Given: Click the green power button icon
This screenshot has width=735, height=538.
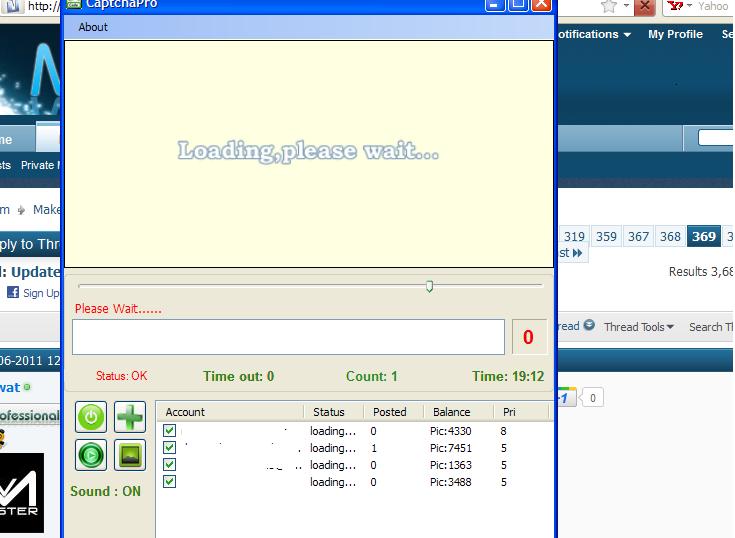Looking at the screenshot, I should 91,417.
